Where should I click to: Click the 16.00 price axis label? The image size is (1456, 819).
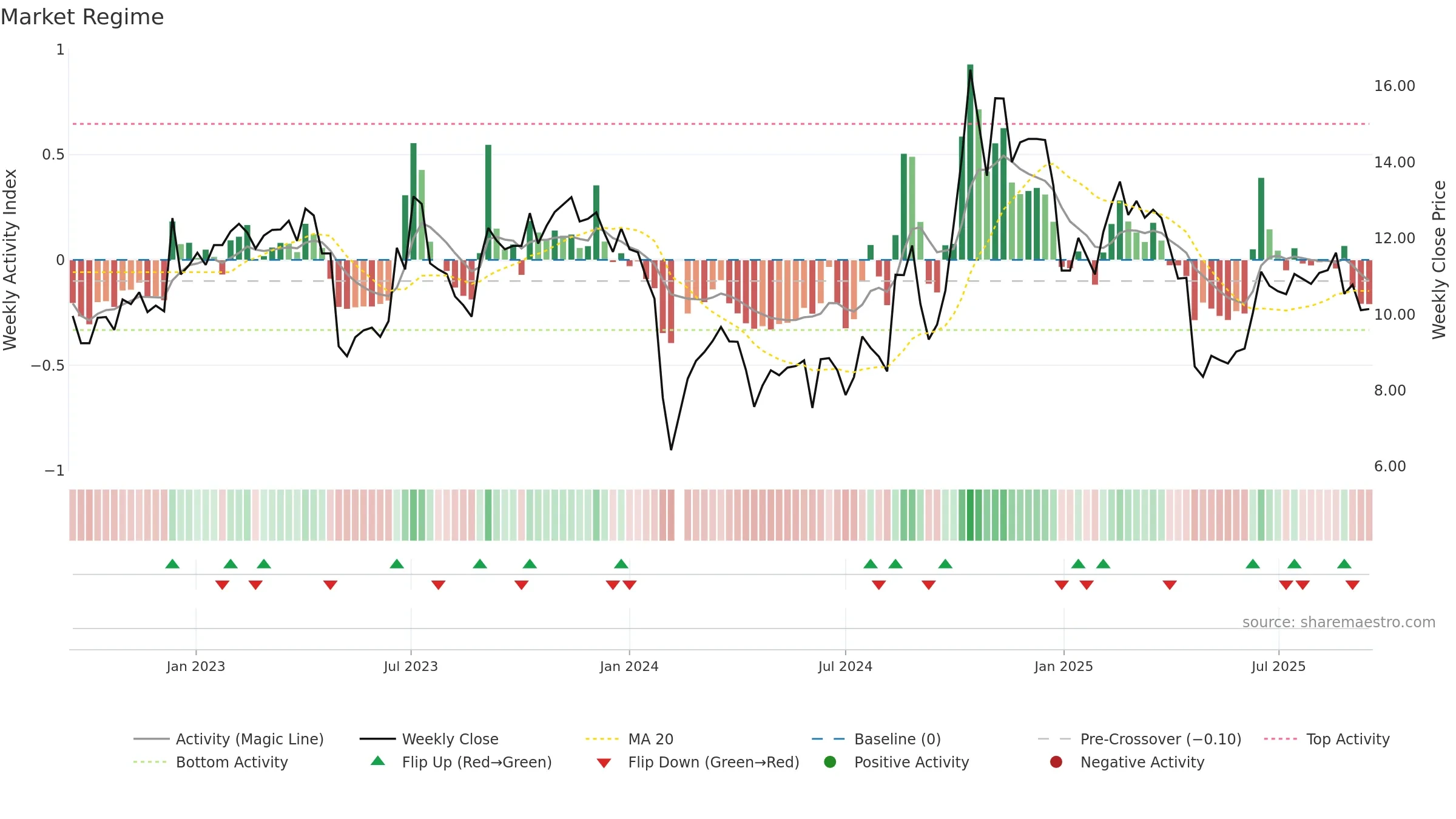pyautogui.click(x=1395, y=86)
